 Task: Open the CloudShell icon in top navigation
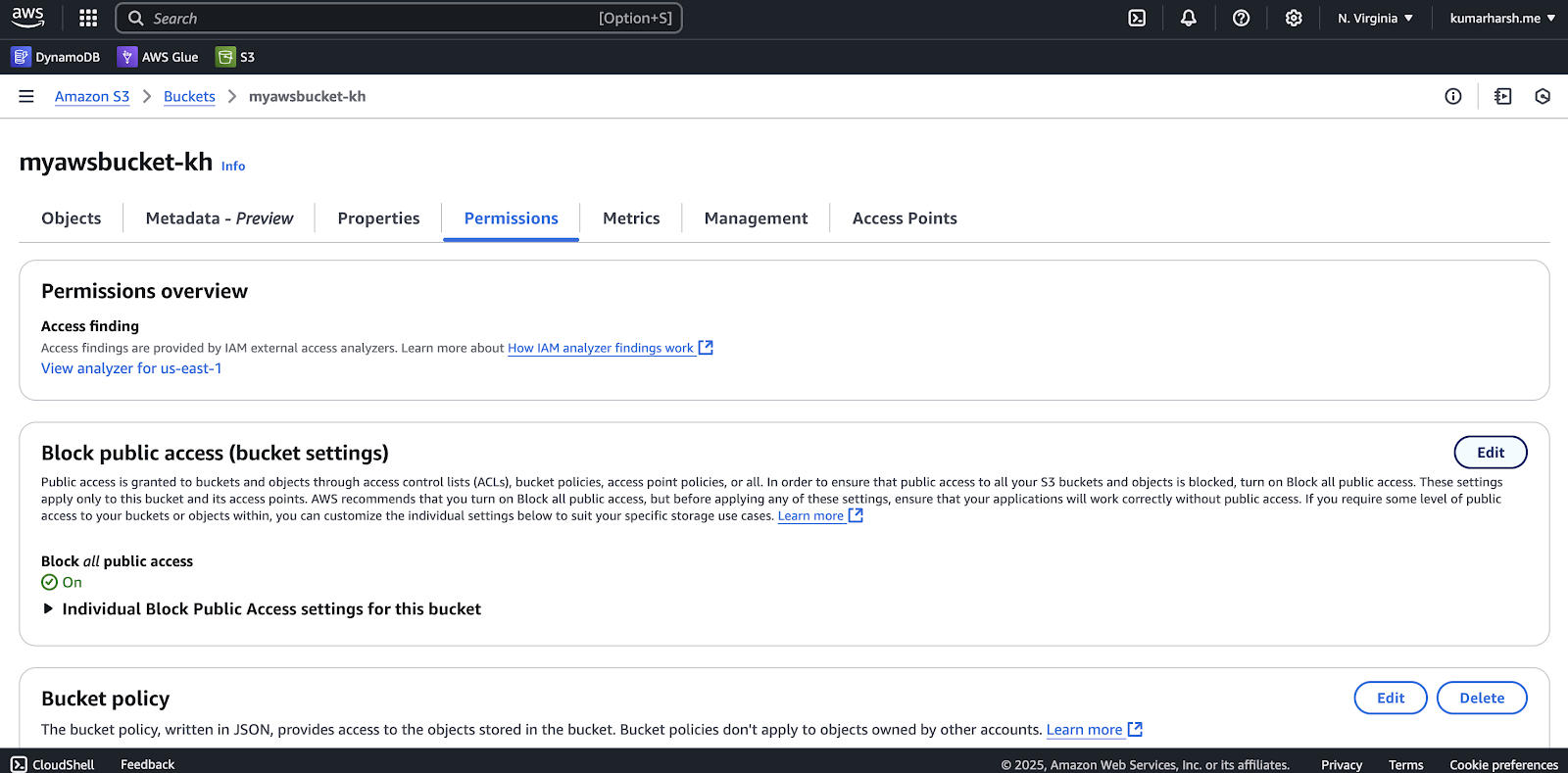pyautogui.click(x=1137, y=18)
